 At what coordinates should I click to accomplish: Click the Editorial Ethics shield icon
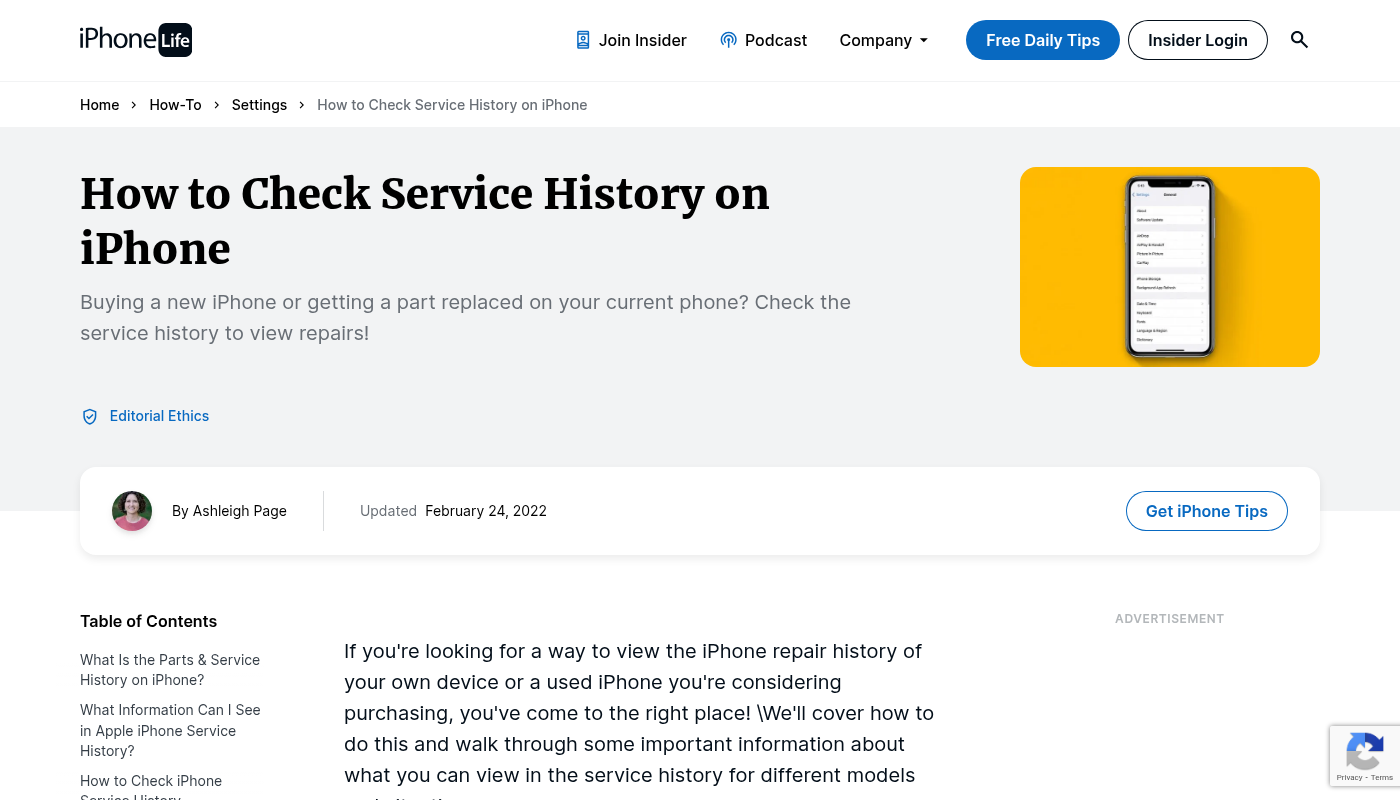[90, 417]
